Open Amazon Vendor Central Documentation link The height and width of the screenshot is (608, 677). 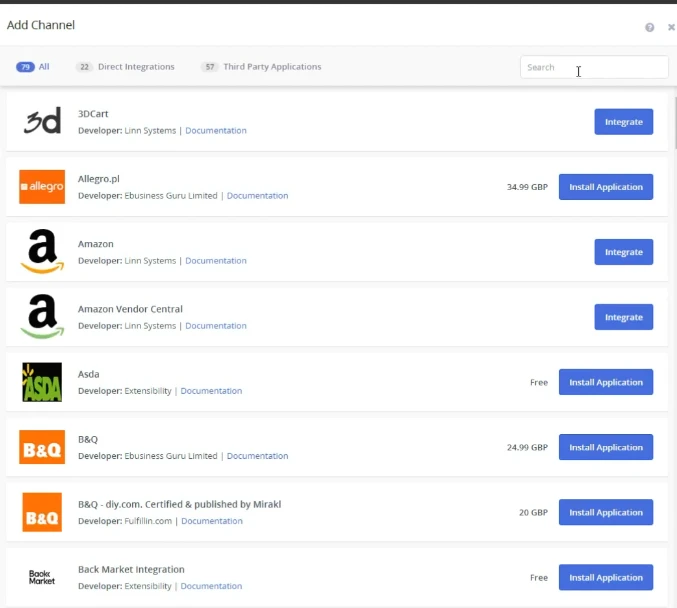click(216, 326)
